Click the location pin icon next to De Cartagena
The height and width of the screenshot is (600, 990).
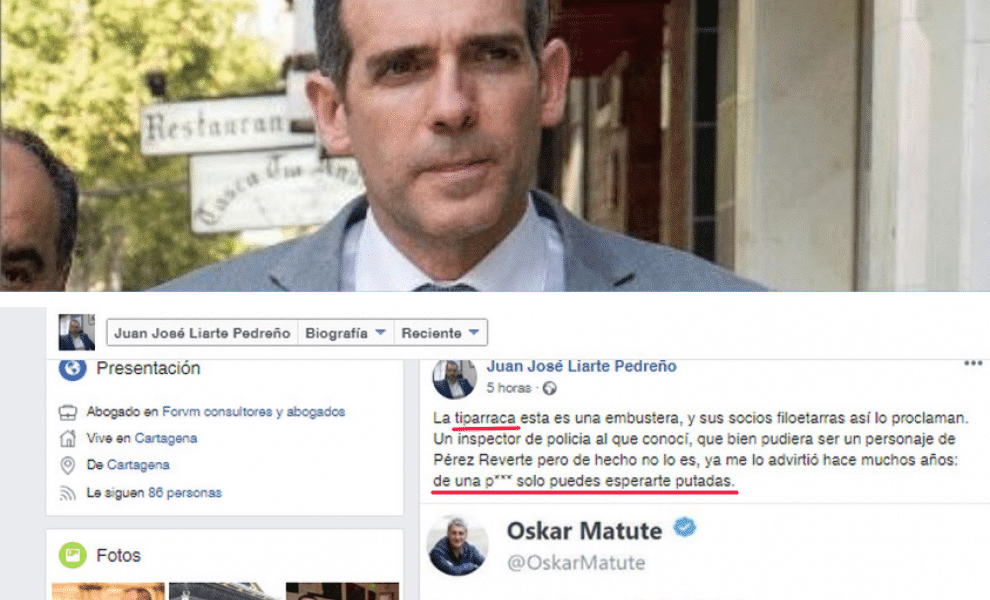coord(68,465)
